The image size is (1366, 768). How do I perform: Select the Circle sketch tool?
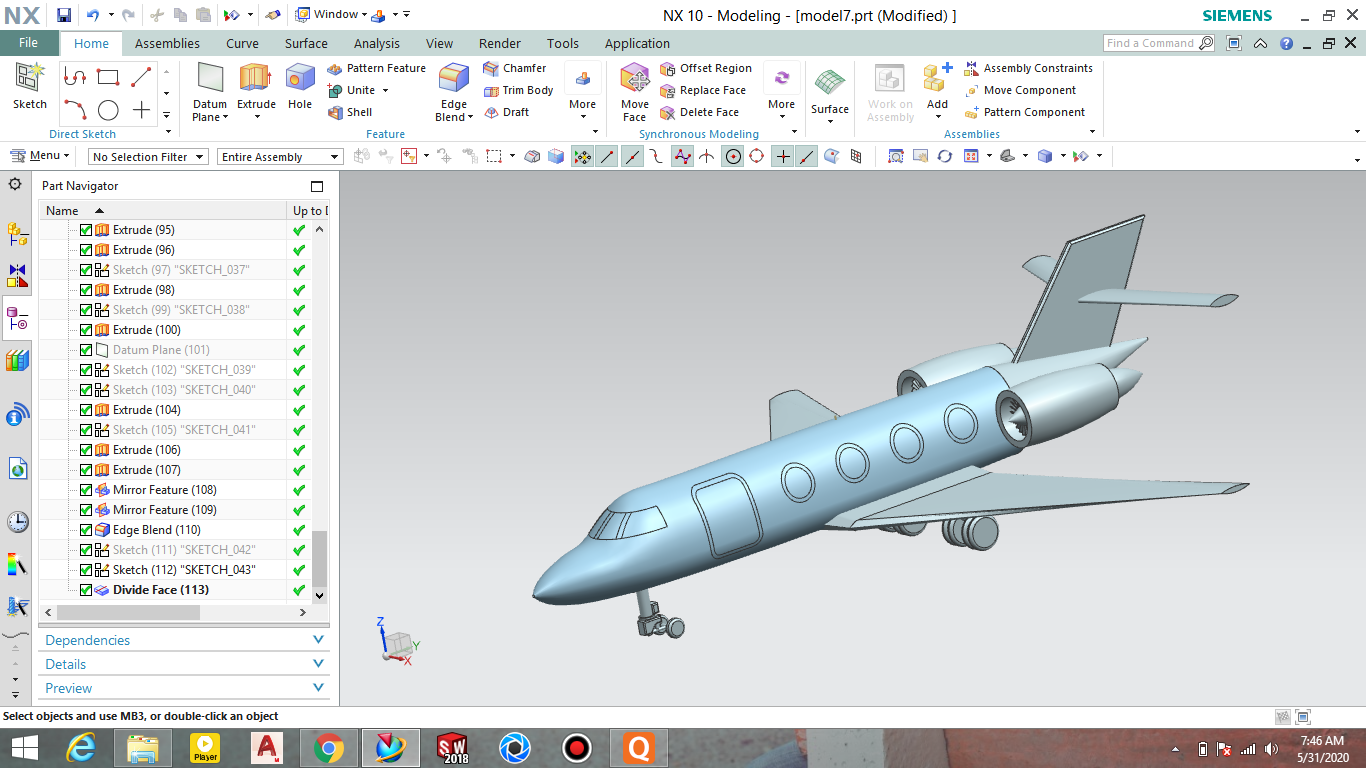tap(108, 110)
